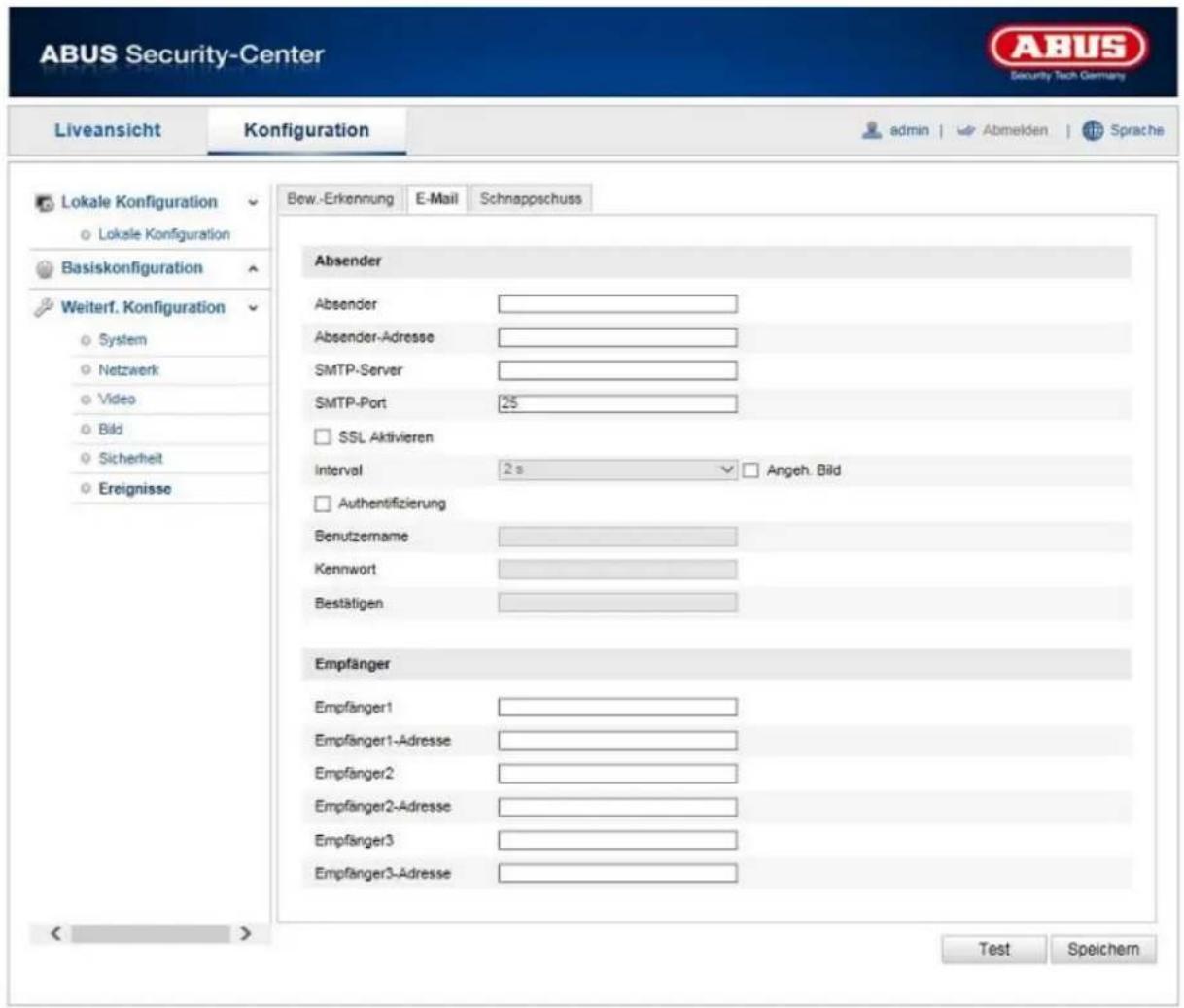
Task: Click the SMTP-Port label text
Action: 350,403
